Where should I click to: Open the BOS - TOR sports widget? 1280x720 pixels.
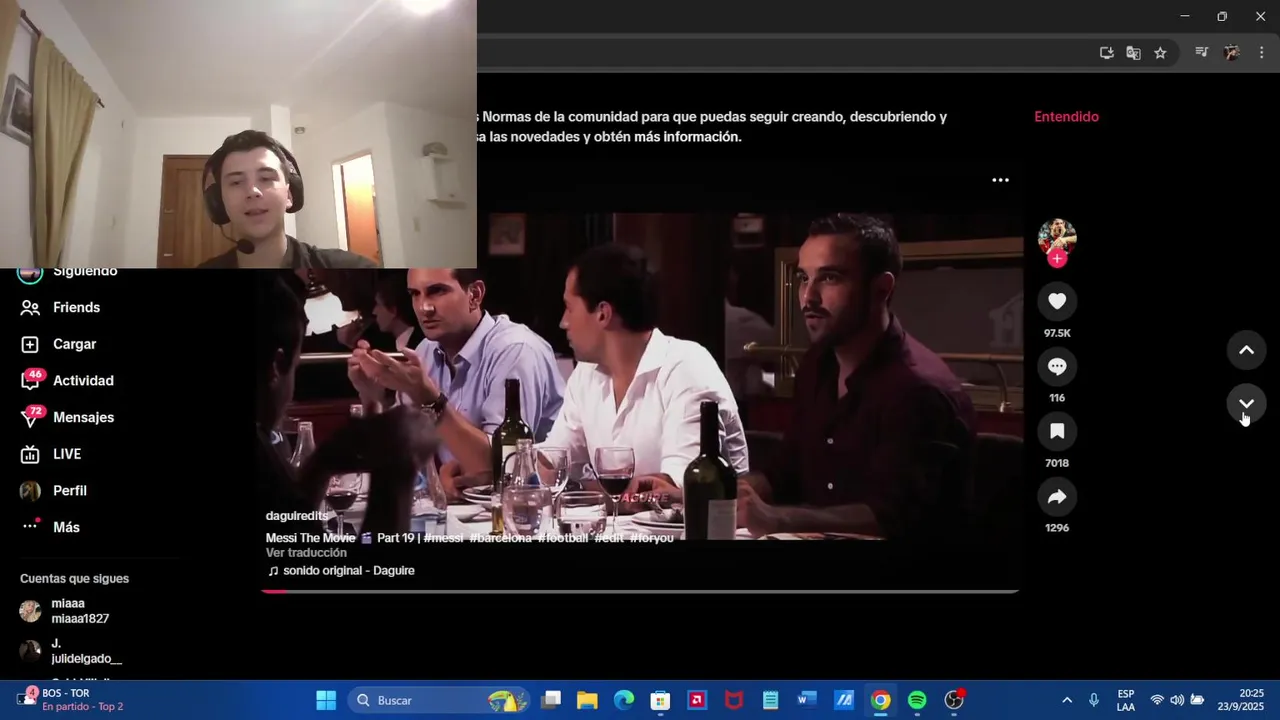70,700
